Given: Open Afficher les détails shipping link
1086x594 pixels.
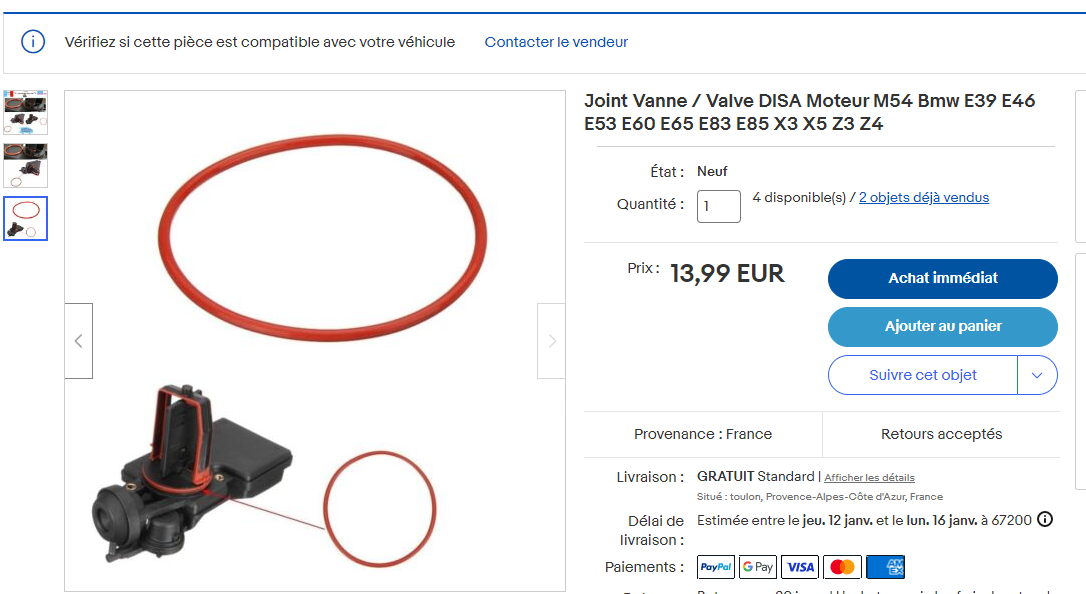Looking at the screenshot, I should [869, 478].
